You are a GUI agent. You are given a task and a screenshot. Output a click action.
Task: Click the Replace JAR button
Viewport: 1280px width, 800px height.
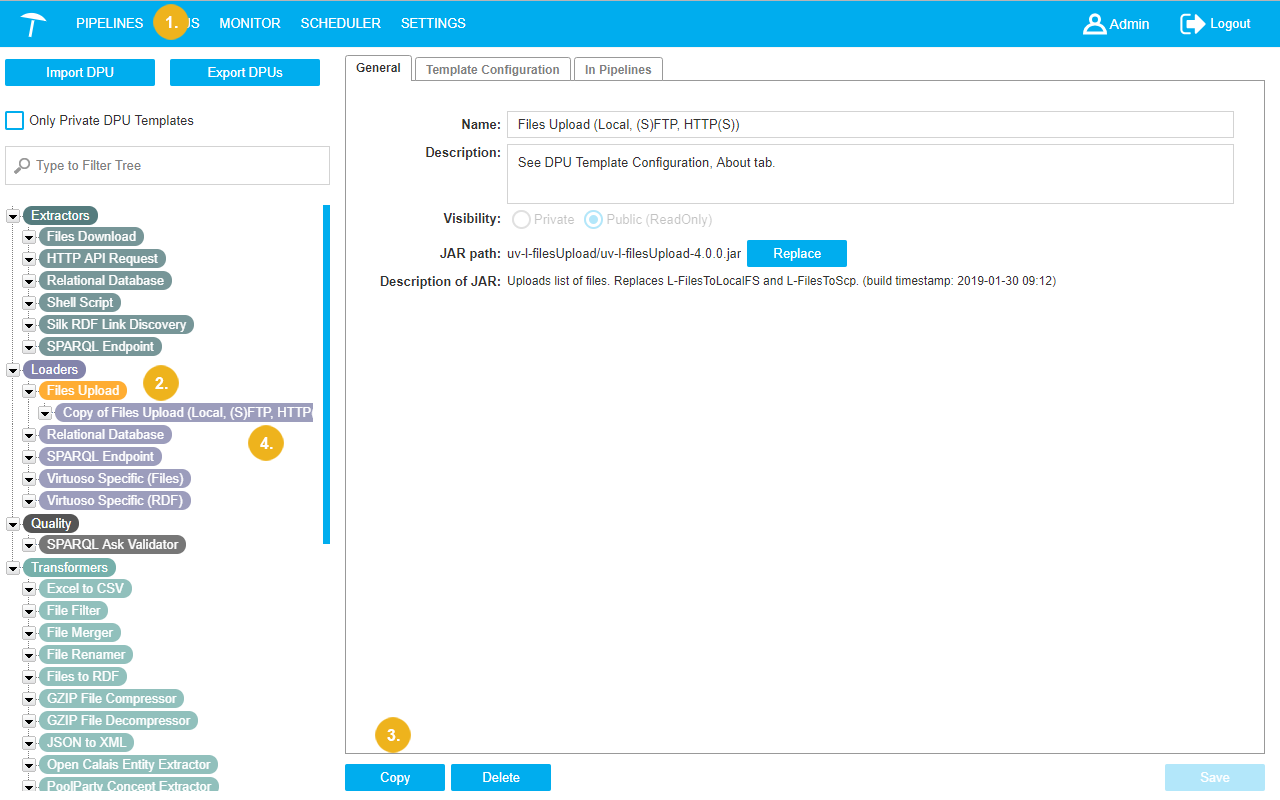[x=796, y=253]
